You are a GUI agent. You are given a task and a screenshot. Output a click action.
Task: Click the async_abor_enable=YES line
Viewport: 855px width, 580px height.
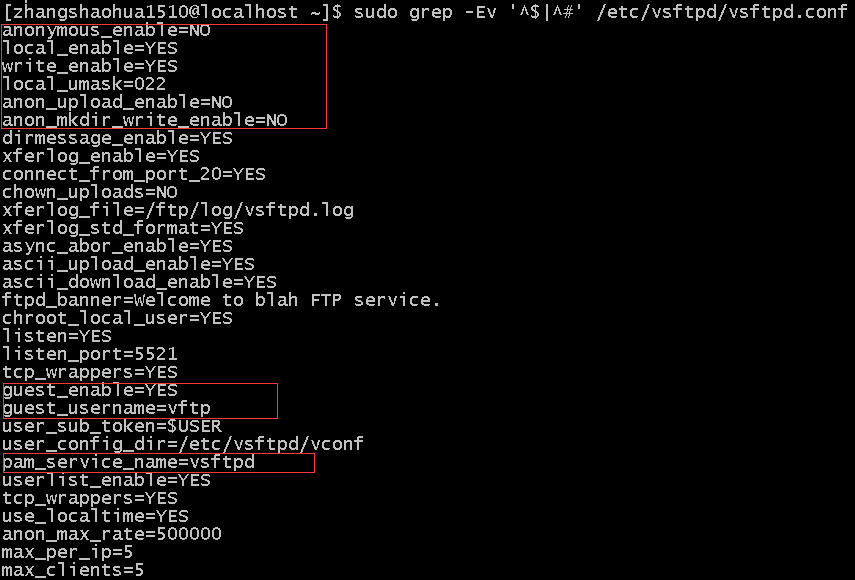[x=117, y=246]
